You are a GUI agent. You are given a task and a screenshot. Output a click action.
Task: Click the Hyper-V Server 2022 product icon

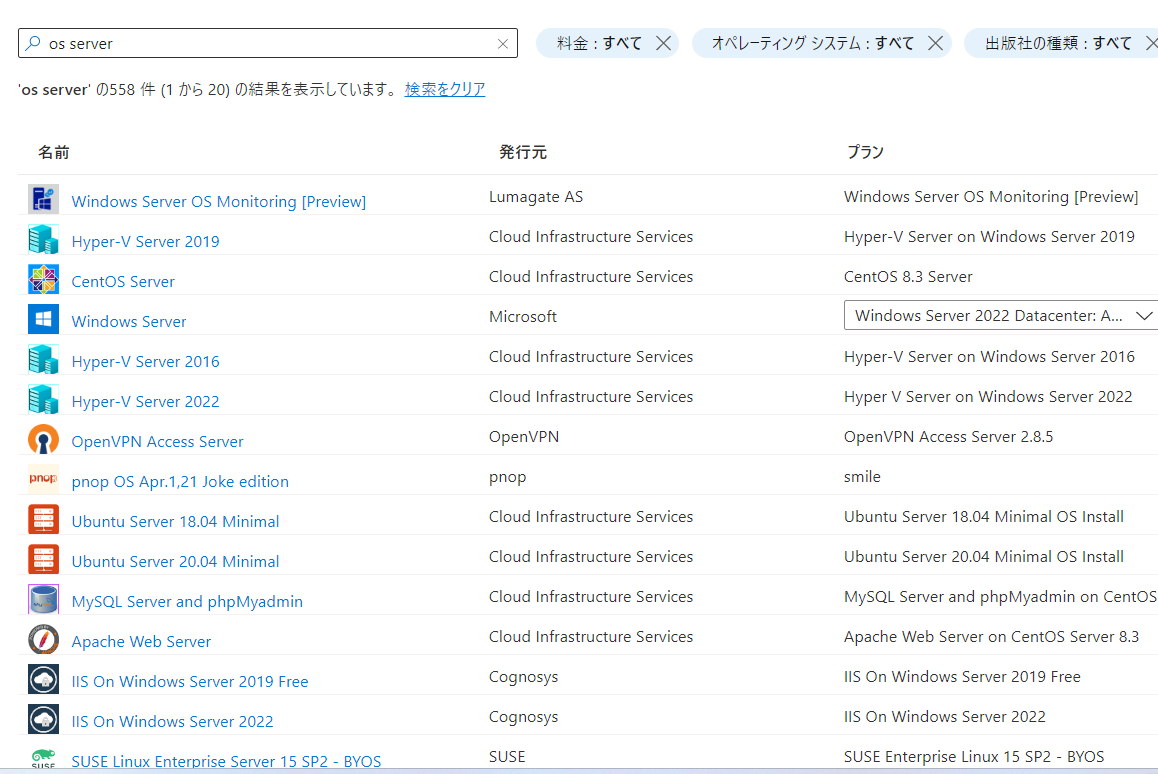tap(44, 400)
